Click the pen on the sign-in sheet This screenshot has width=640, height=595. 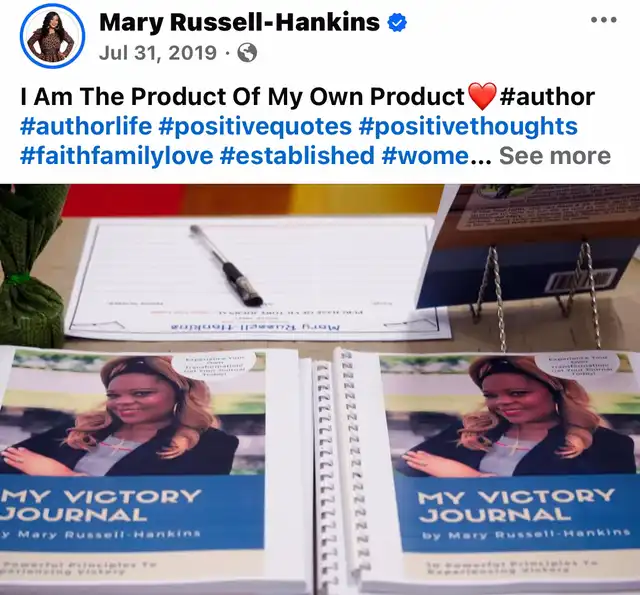[x=227, y=265]
